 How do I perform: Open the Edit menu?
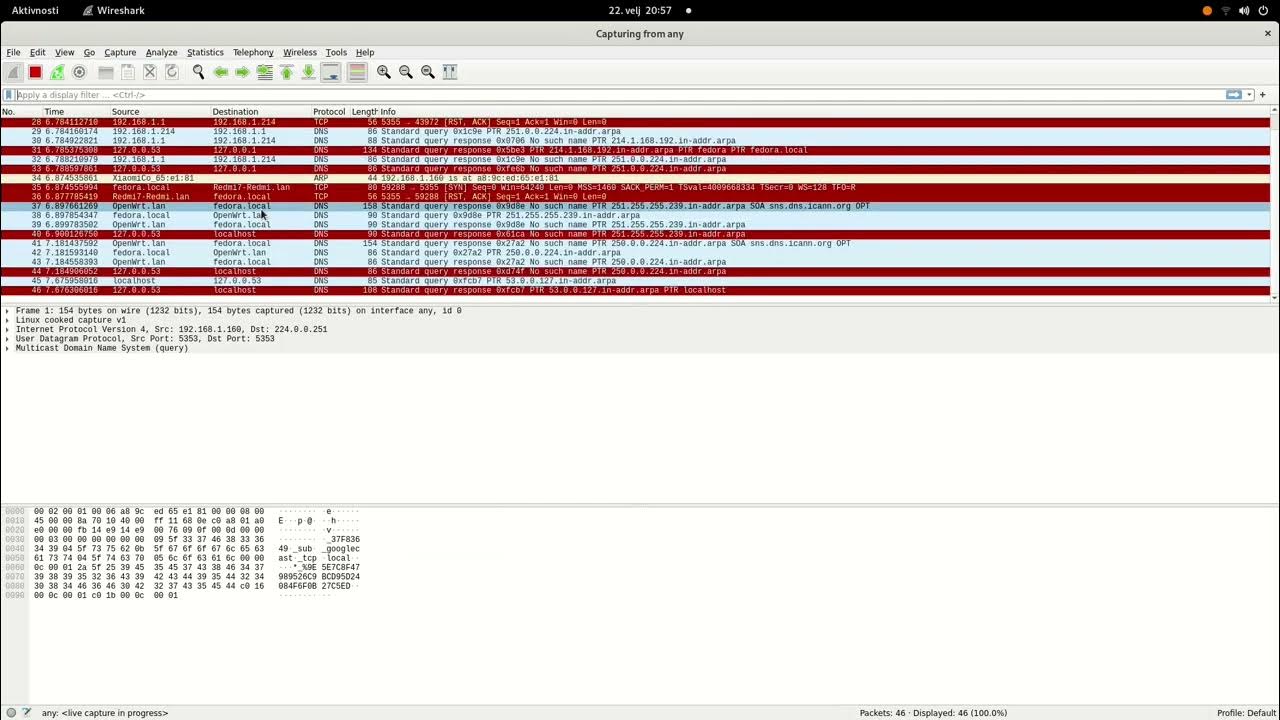[x=37, y=52]
